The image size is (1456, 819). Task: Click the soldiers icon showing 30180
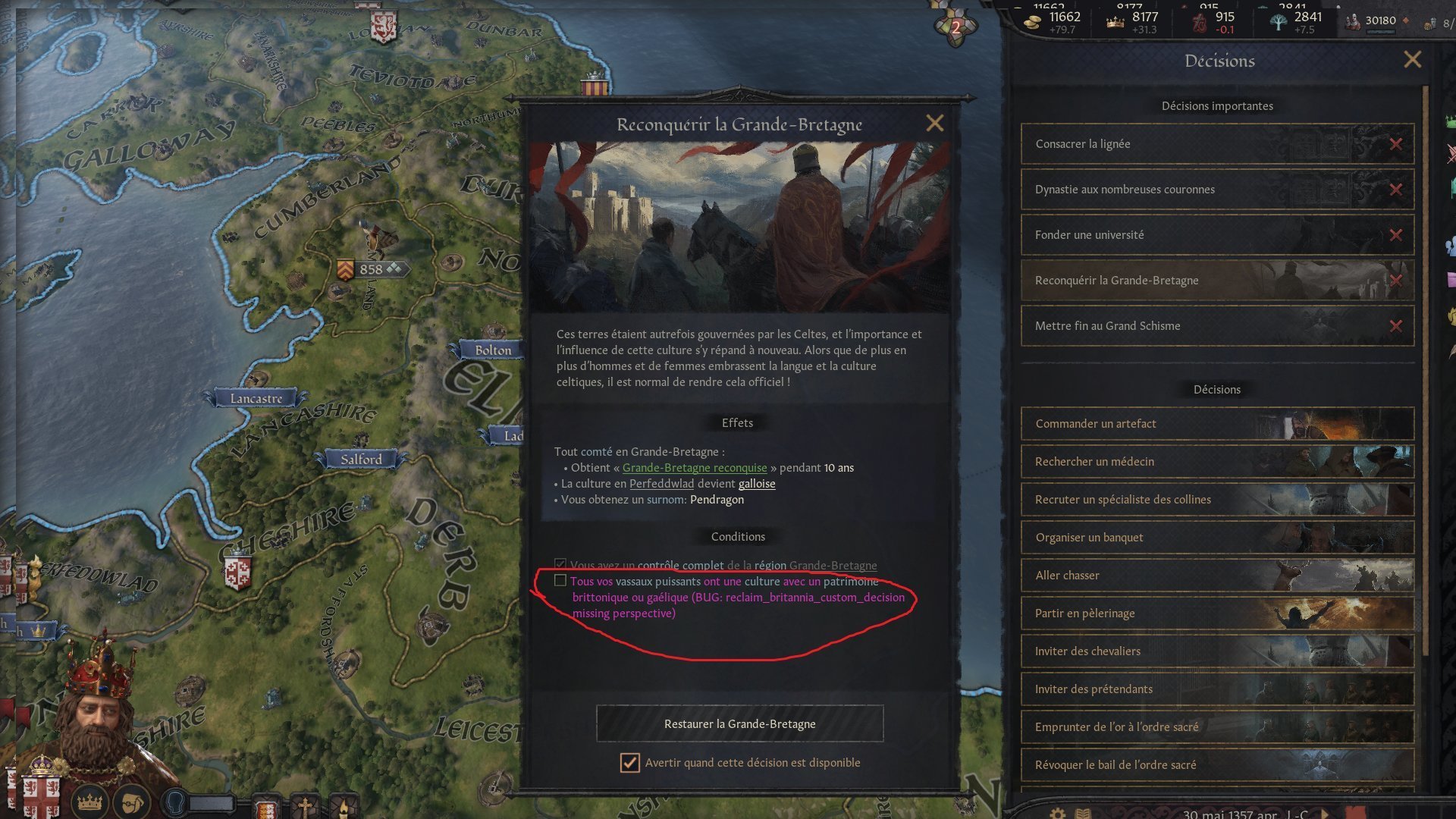1352,21
